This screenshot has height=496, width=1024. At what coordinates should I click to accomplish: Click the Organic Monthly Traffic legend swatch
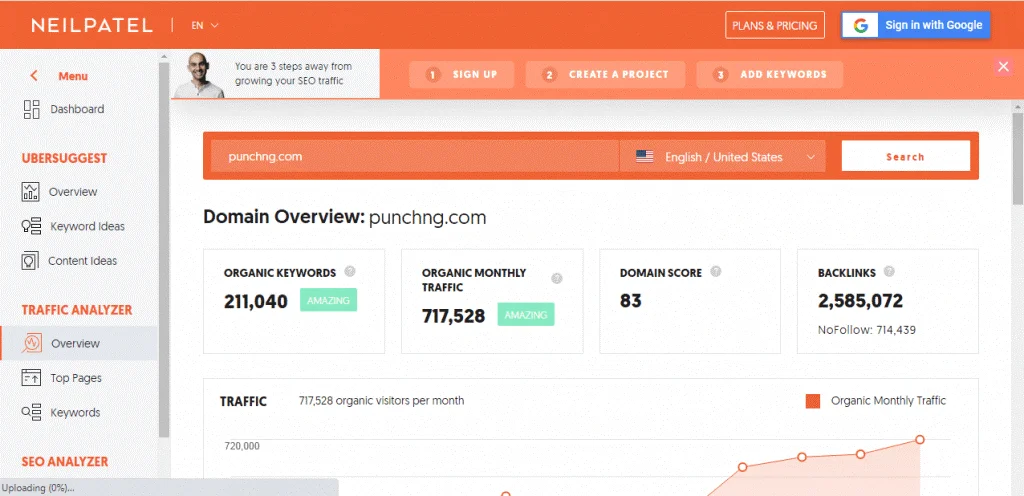click(x=813, y=401)
